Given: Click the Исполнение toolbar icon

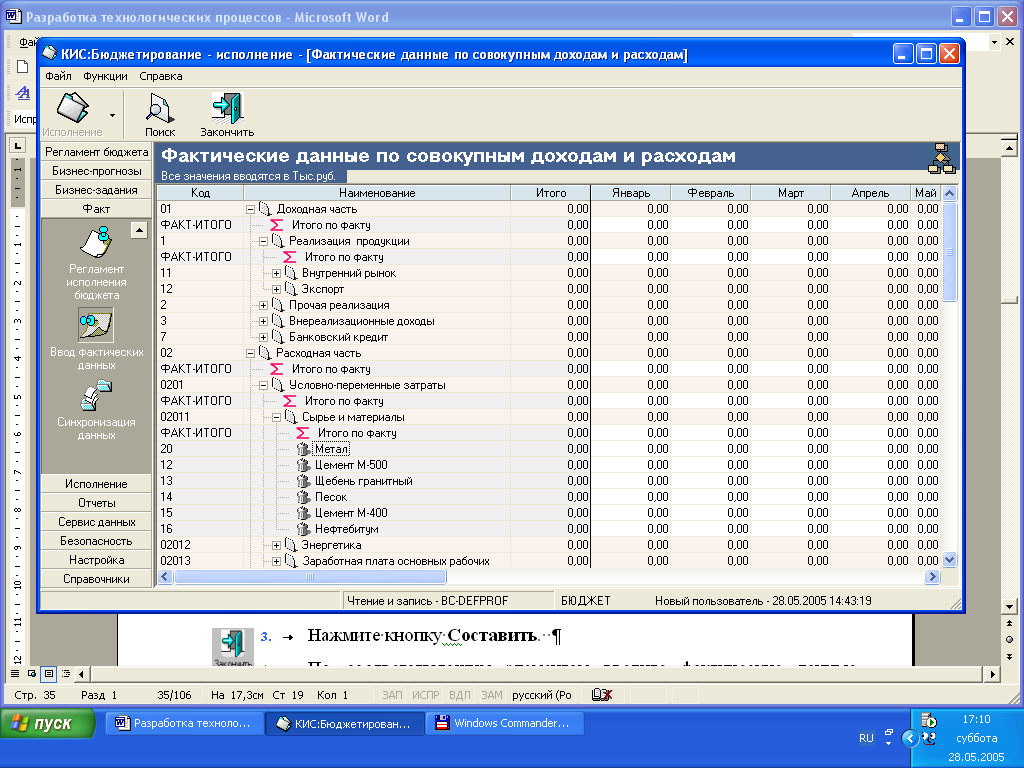Looking at the screenshot, I should tap(72, 108).
